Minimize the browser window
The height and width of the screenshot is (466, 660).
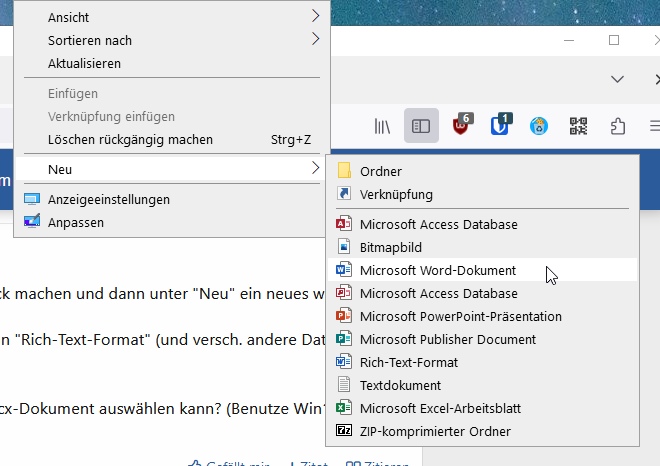click(x=569, y=40)
